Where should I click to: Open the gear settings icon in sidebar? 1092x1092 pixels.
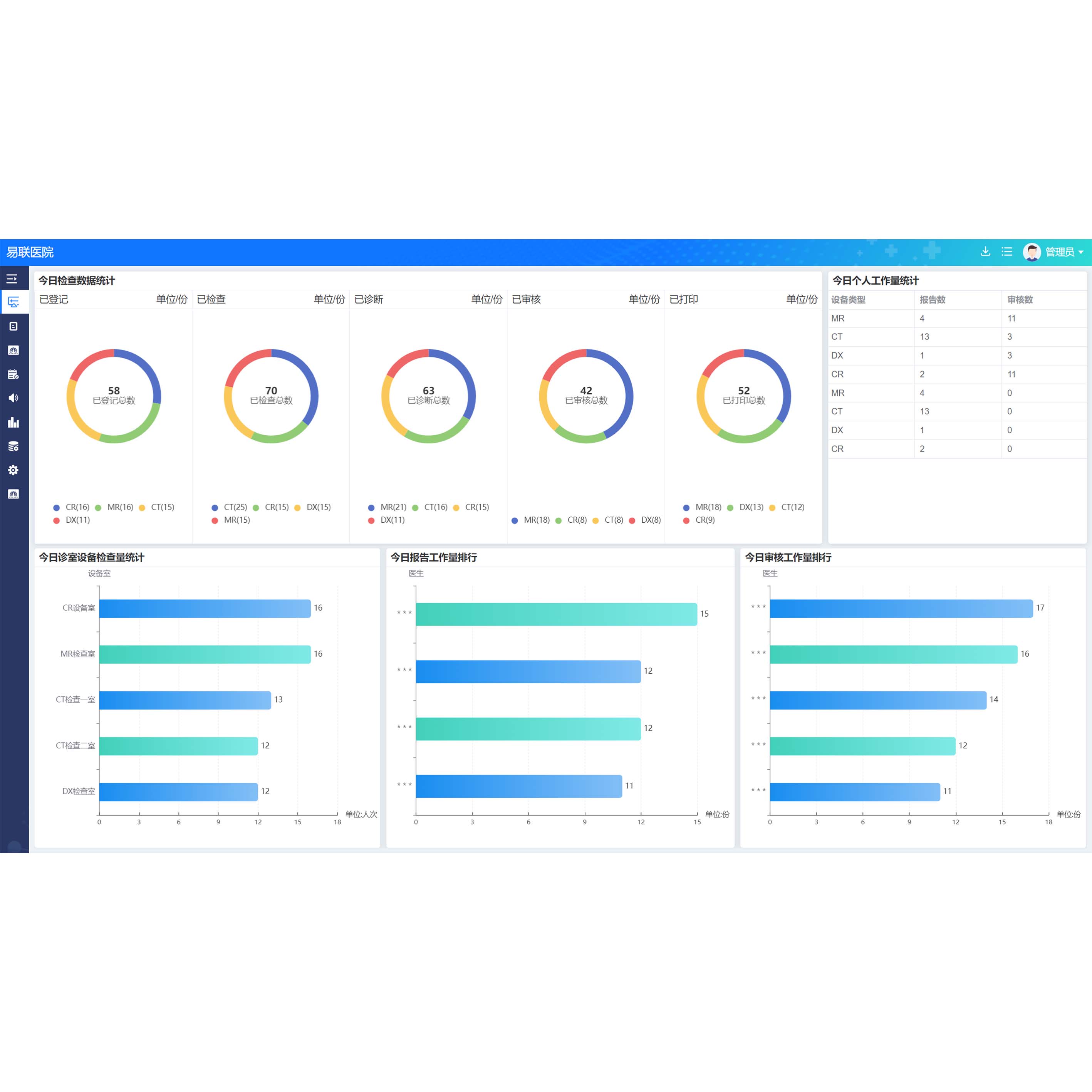[x=13, y=470]
